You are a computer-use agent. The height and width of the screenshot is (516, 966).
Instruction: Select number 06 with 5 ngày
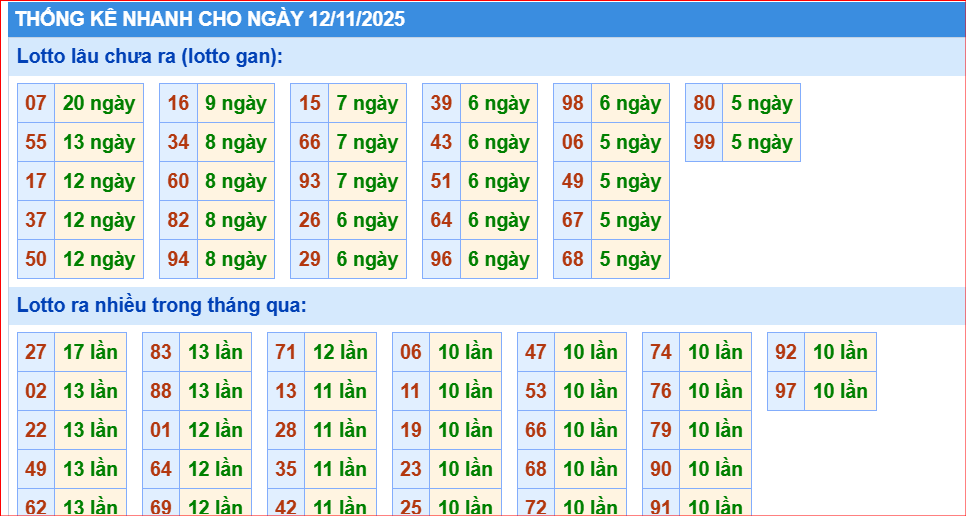click(572, 142)
